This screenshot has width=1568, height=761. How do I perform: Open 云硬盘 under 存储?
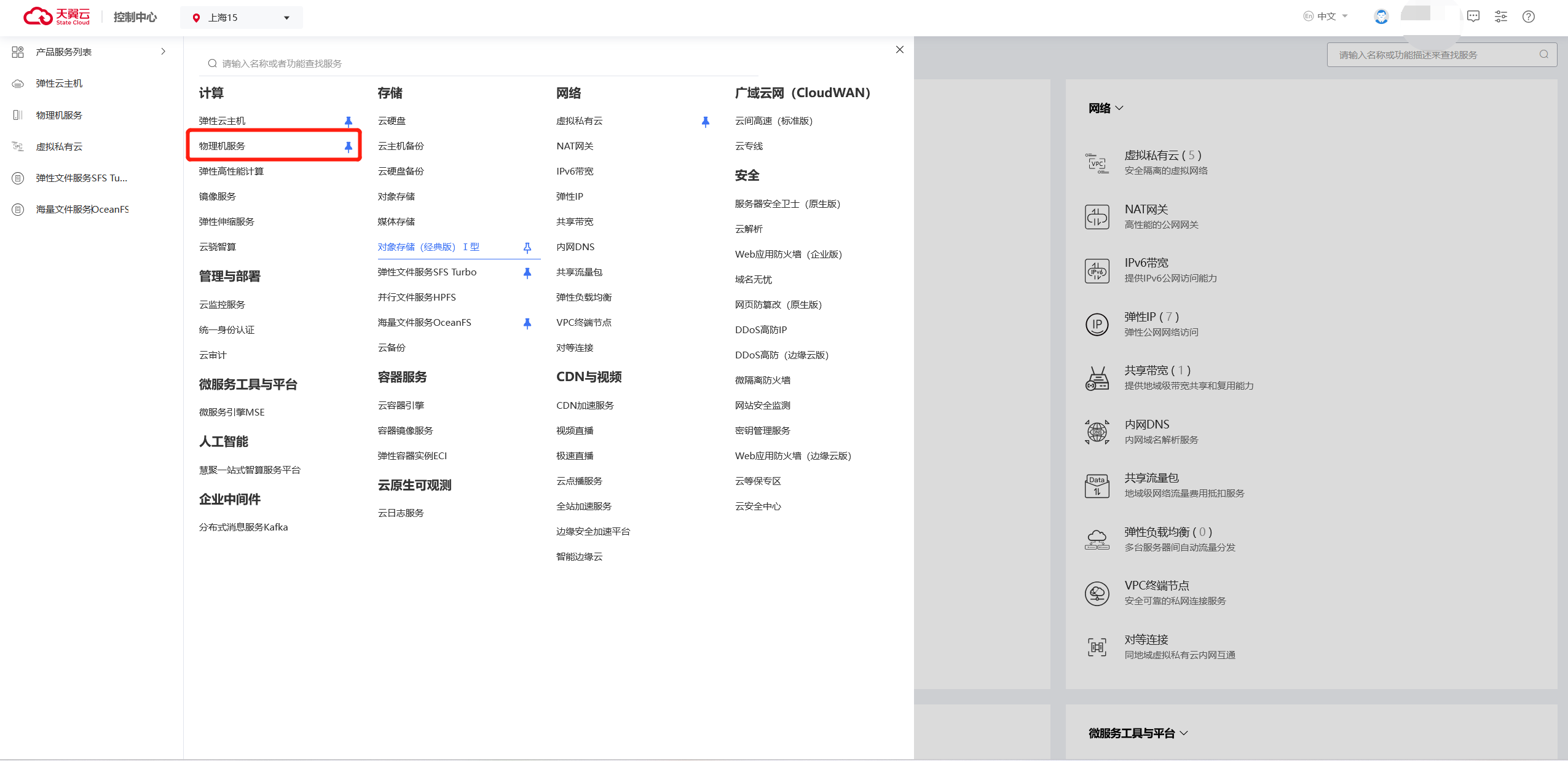(x=392, y=121)
